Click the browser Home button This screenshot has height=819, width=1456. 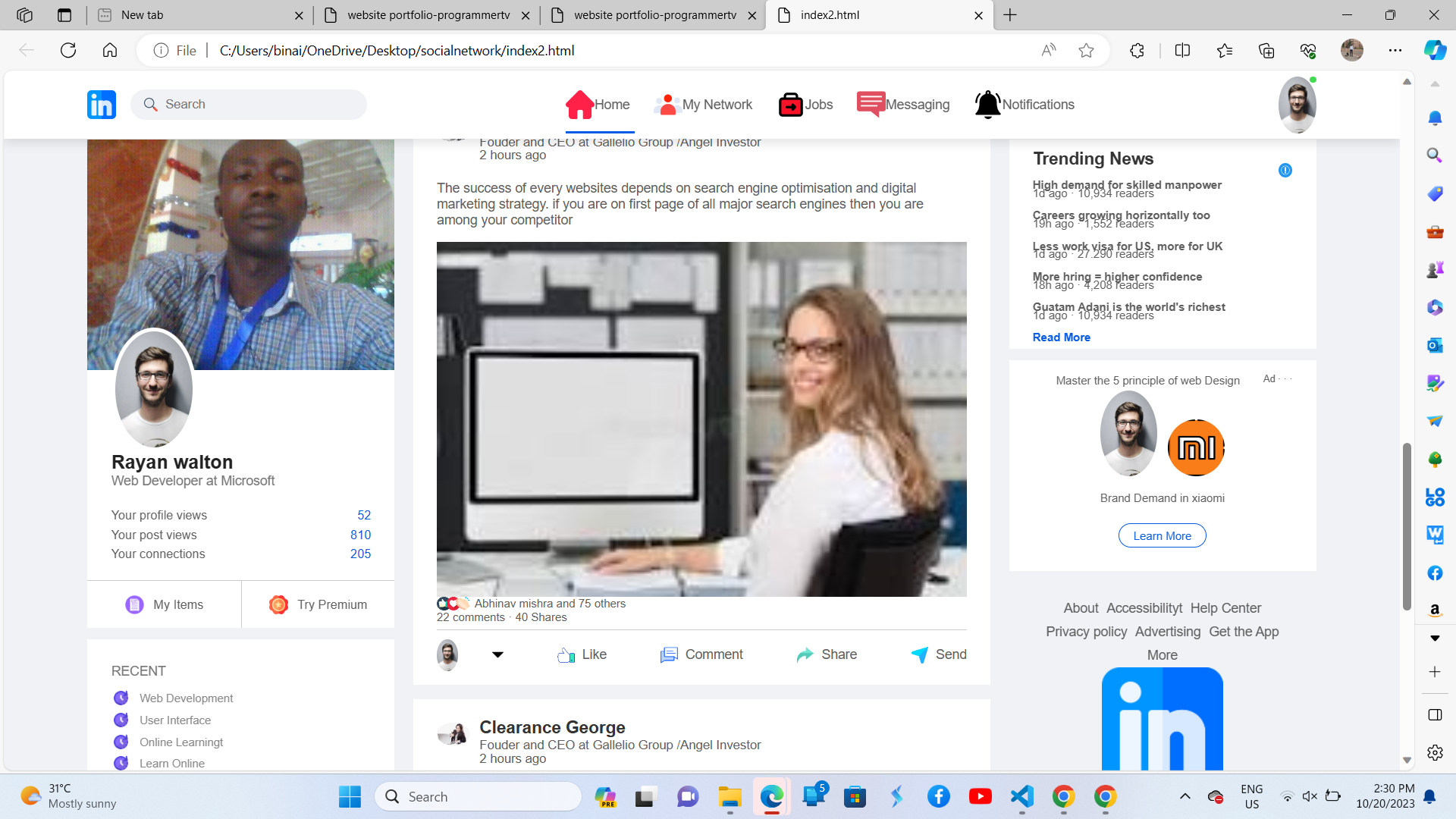110,50
